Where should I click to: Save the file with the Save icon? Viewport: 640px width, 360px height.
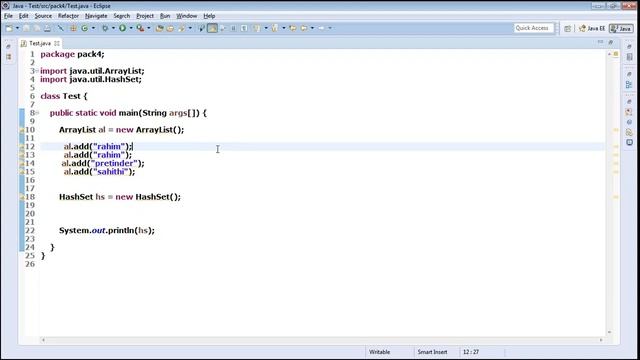pyautogui.click(x=26, y=28)
